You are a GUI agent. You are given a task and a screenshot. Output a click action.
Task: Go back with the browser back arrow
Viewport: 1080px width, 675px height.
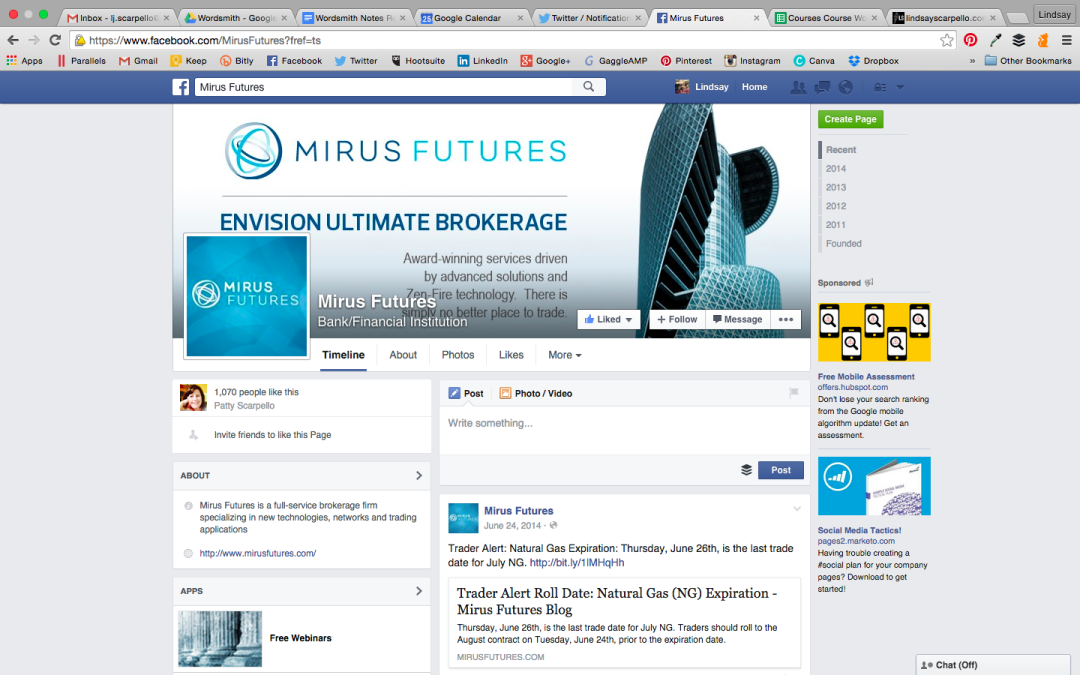12,40
